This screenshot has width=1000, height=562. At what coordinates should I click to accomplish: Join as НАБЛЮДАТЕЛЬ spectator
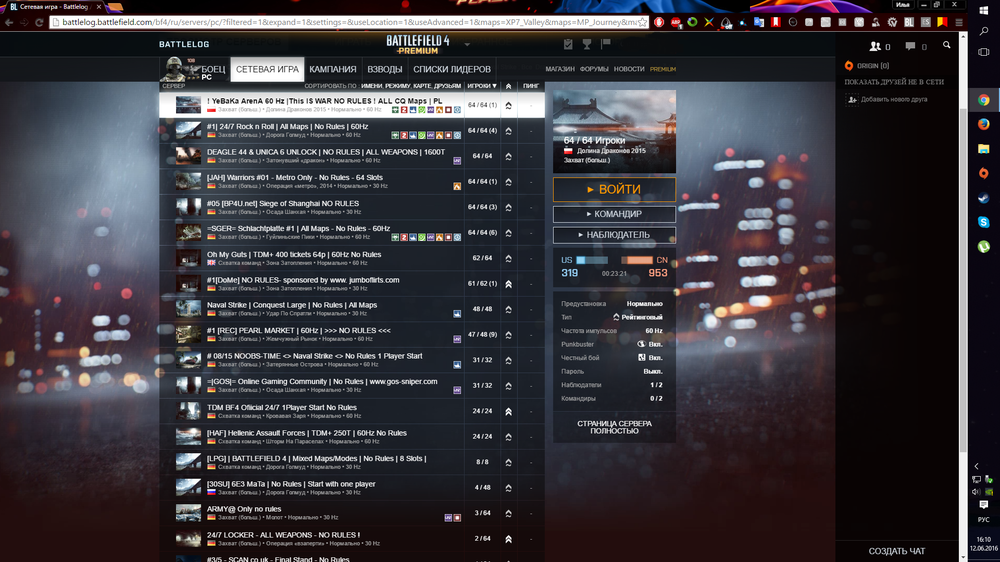coord(614,235)
